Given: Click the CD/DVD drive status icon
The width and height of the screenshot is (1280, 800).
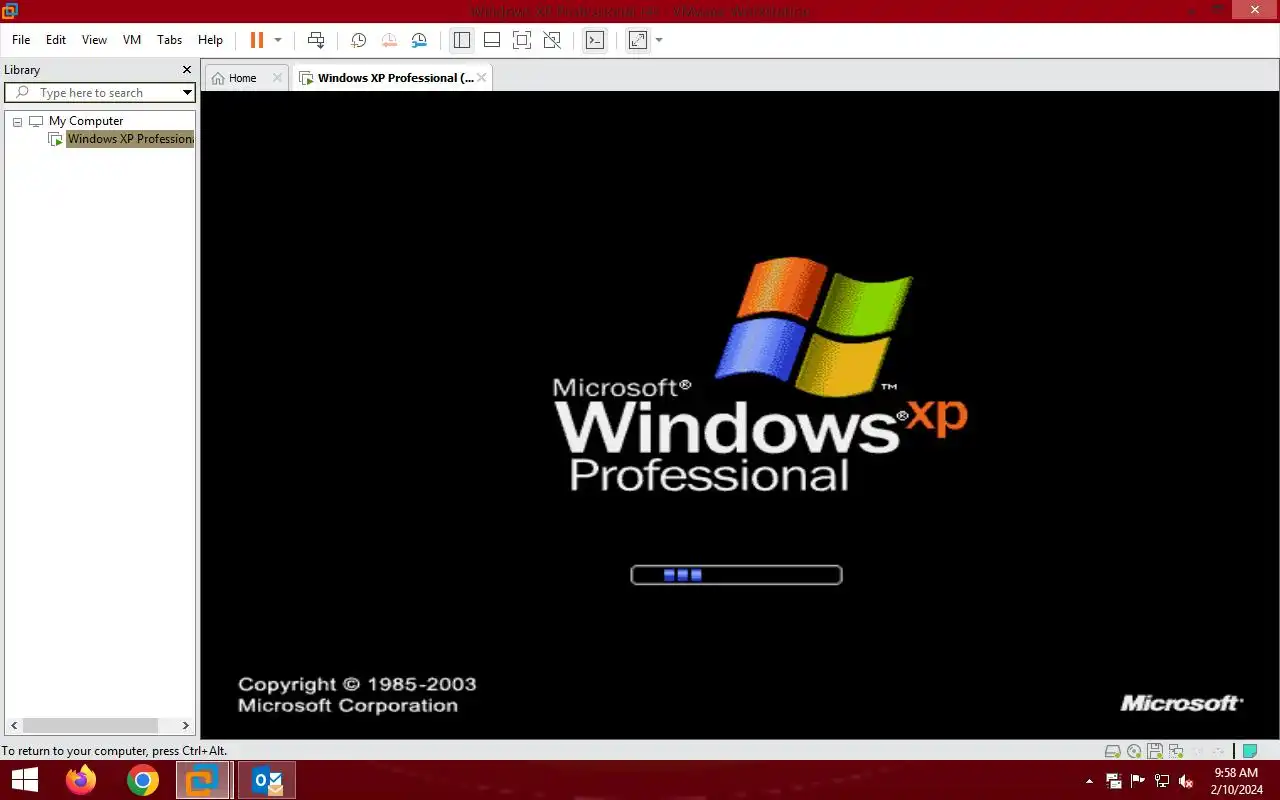Looking at the screenshot, I should (x=1134, y=751).
